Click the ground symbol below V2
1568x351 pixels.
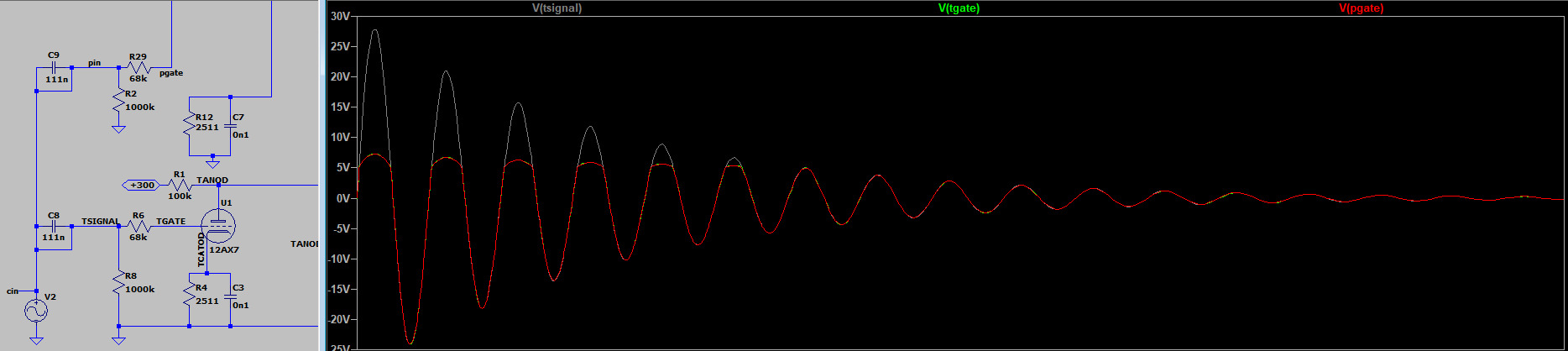coord(36,340)
